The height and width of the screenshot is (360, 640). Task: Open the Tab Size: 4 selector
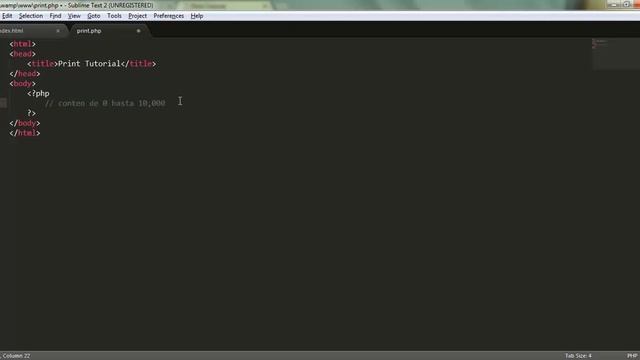tap(578, 356)
